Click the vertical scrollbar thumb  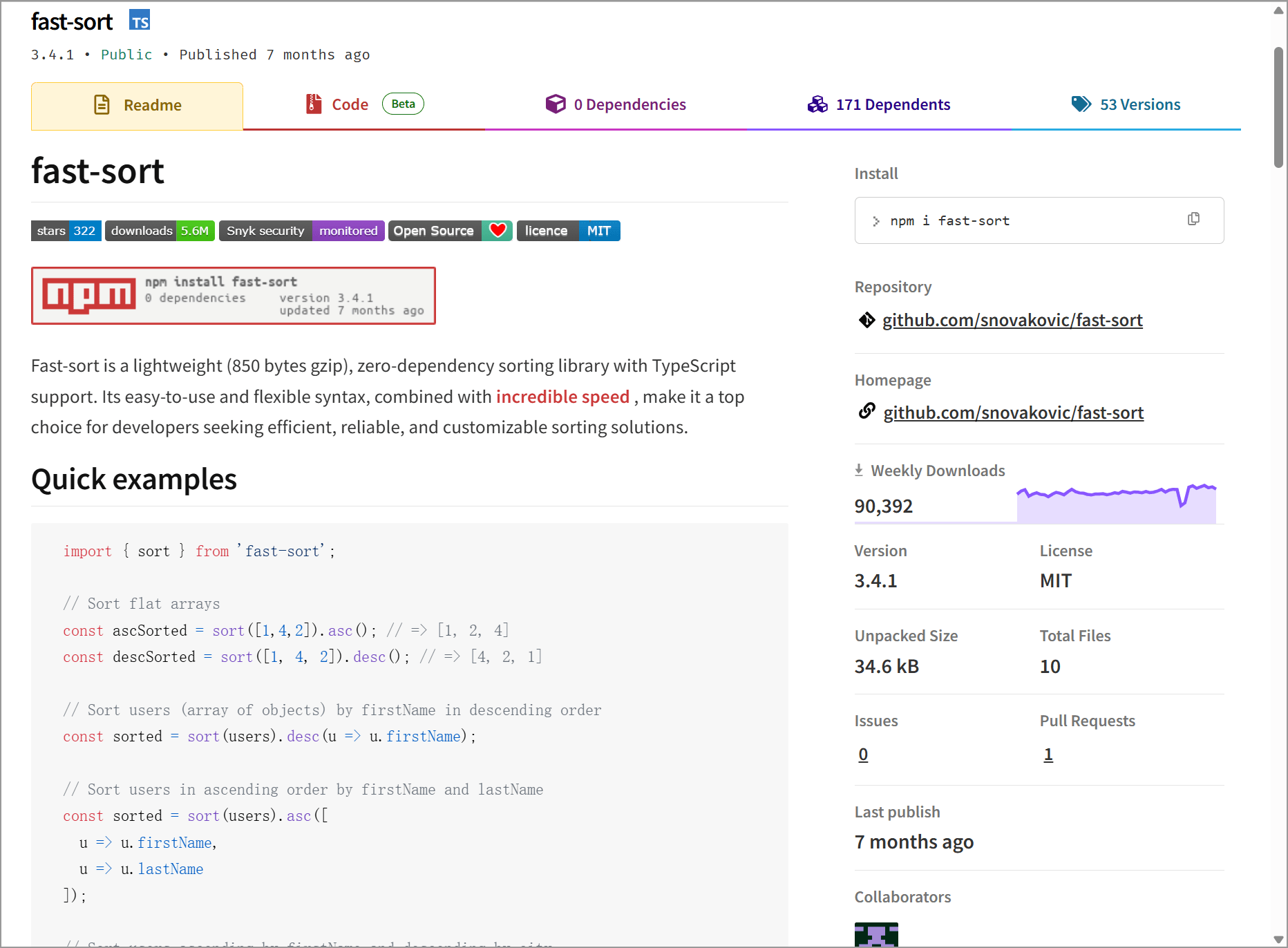tap(1278, 107)
